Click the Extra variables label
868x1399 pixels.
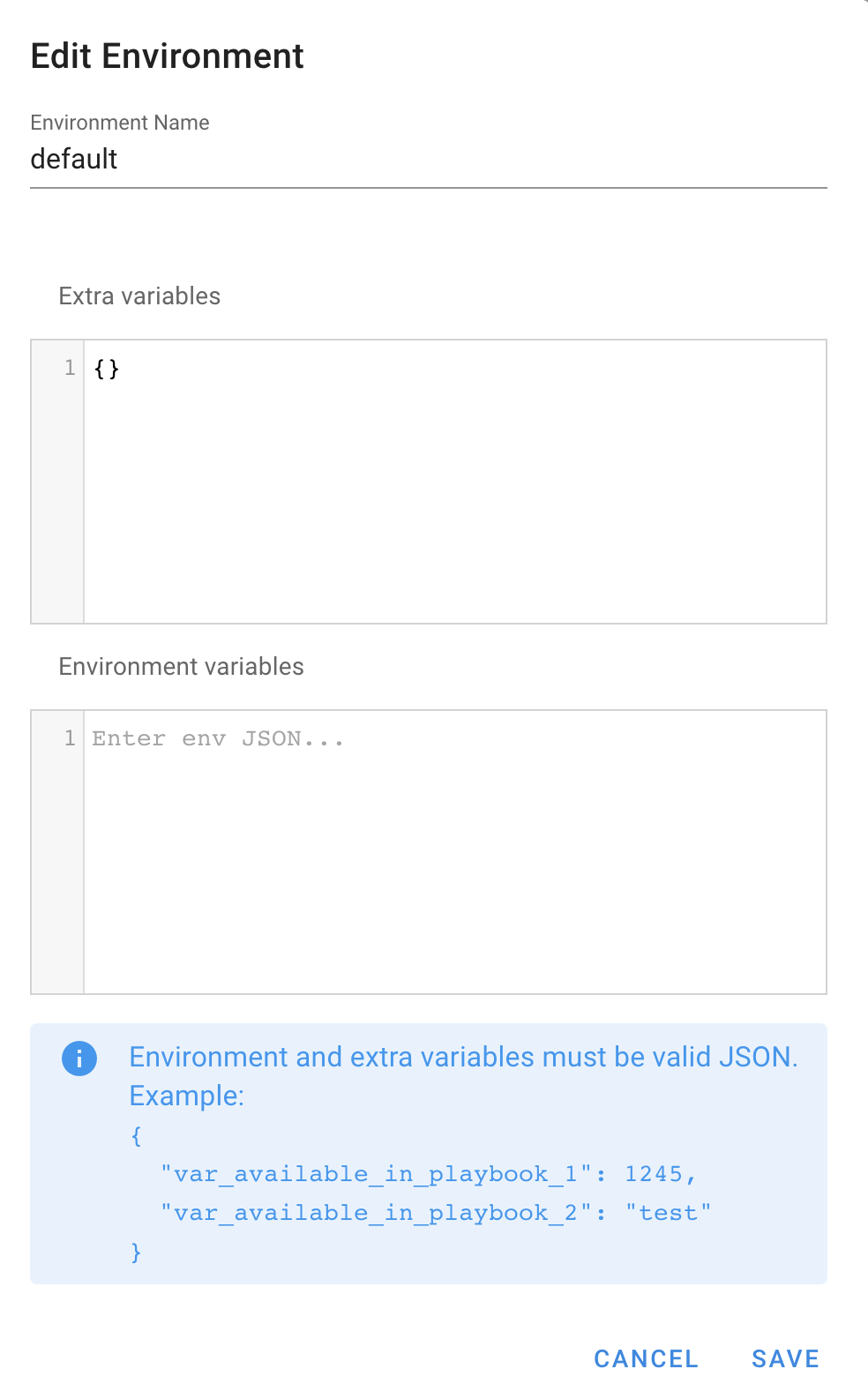coord(139,296)
